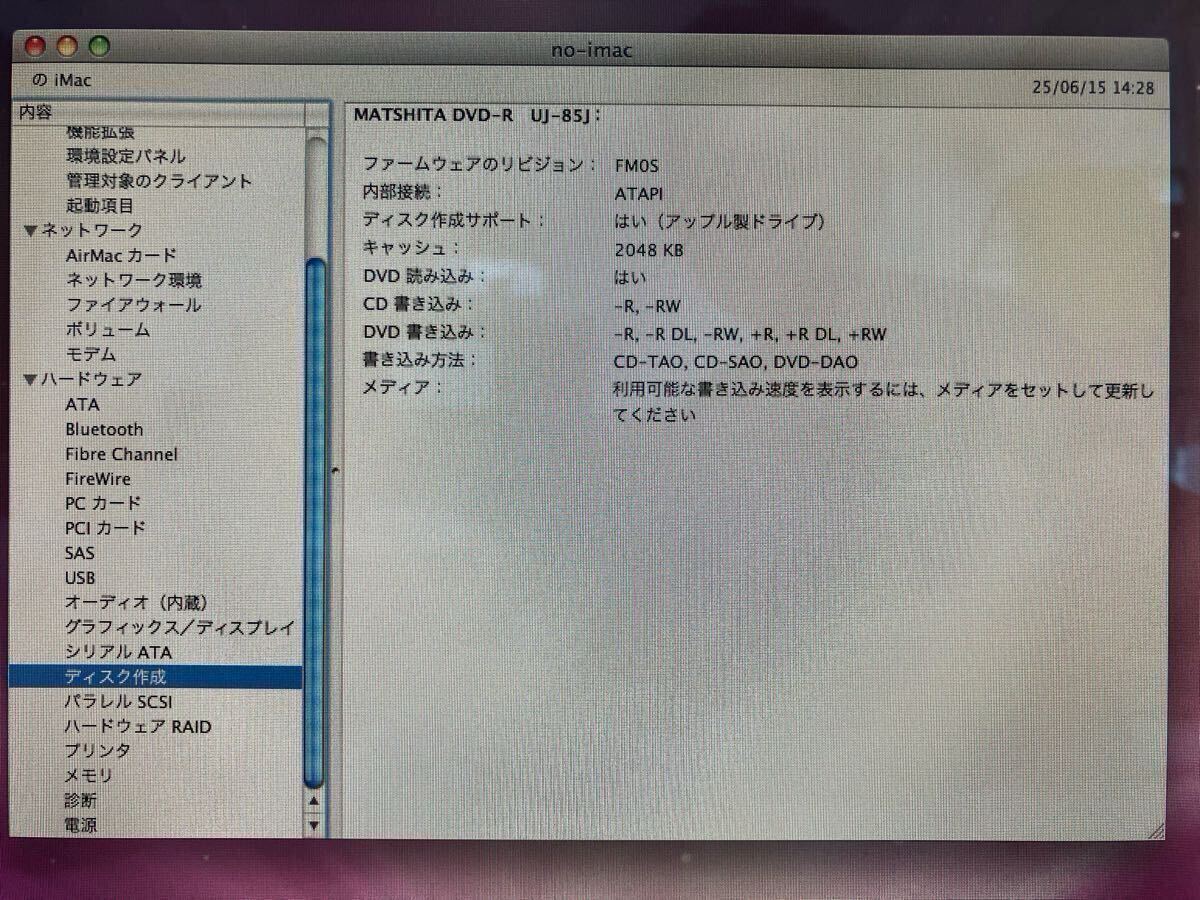1200x900 pixels.
Task: Open パラレル SCSI entry
Action: point(119,702)
